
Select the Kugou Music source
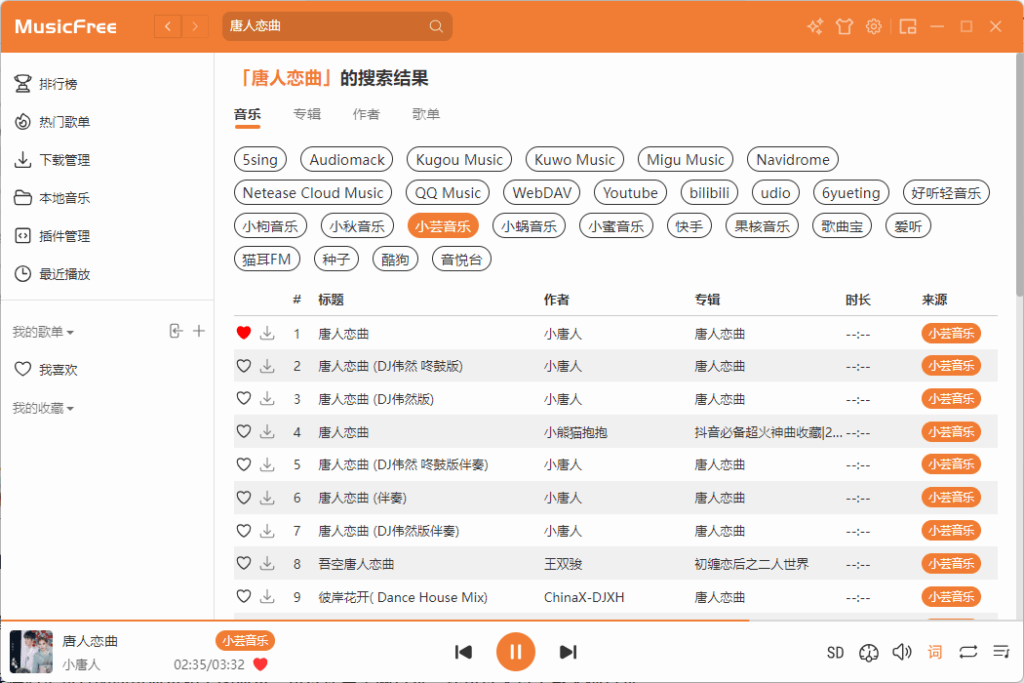click(459, 159)
